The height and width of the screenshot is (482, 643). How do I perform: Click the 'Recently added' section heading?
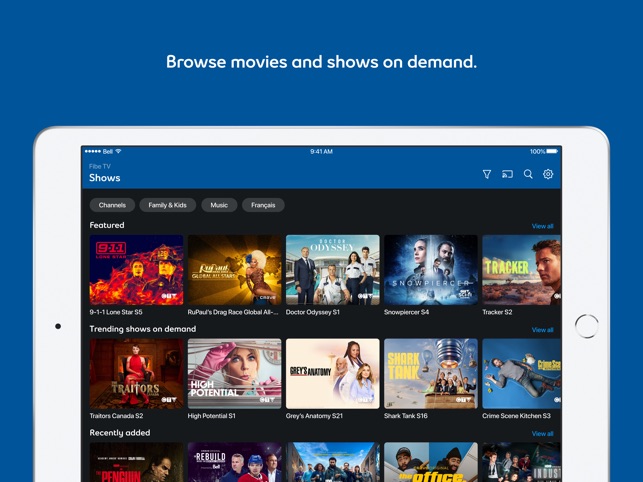pos(120,433)
